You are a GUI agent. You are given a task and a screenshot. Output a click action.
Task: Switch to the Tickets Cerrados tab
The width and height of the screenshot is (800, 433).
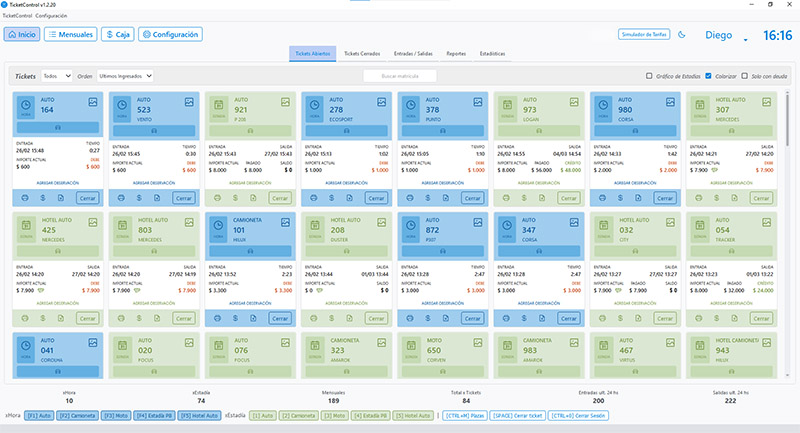(362, 52)
